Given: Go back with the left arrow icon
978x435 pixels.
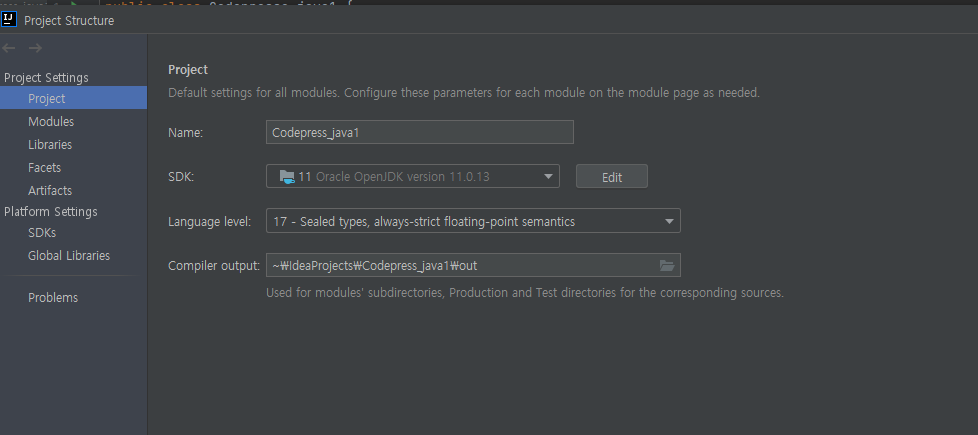Looking at the screenshot, I should [x=9, y=48].
